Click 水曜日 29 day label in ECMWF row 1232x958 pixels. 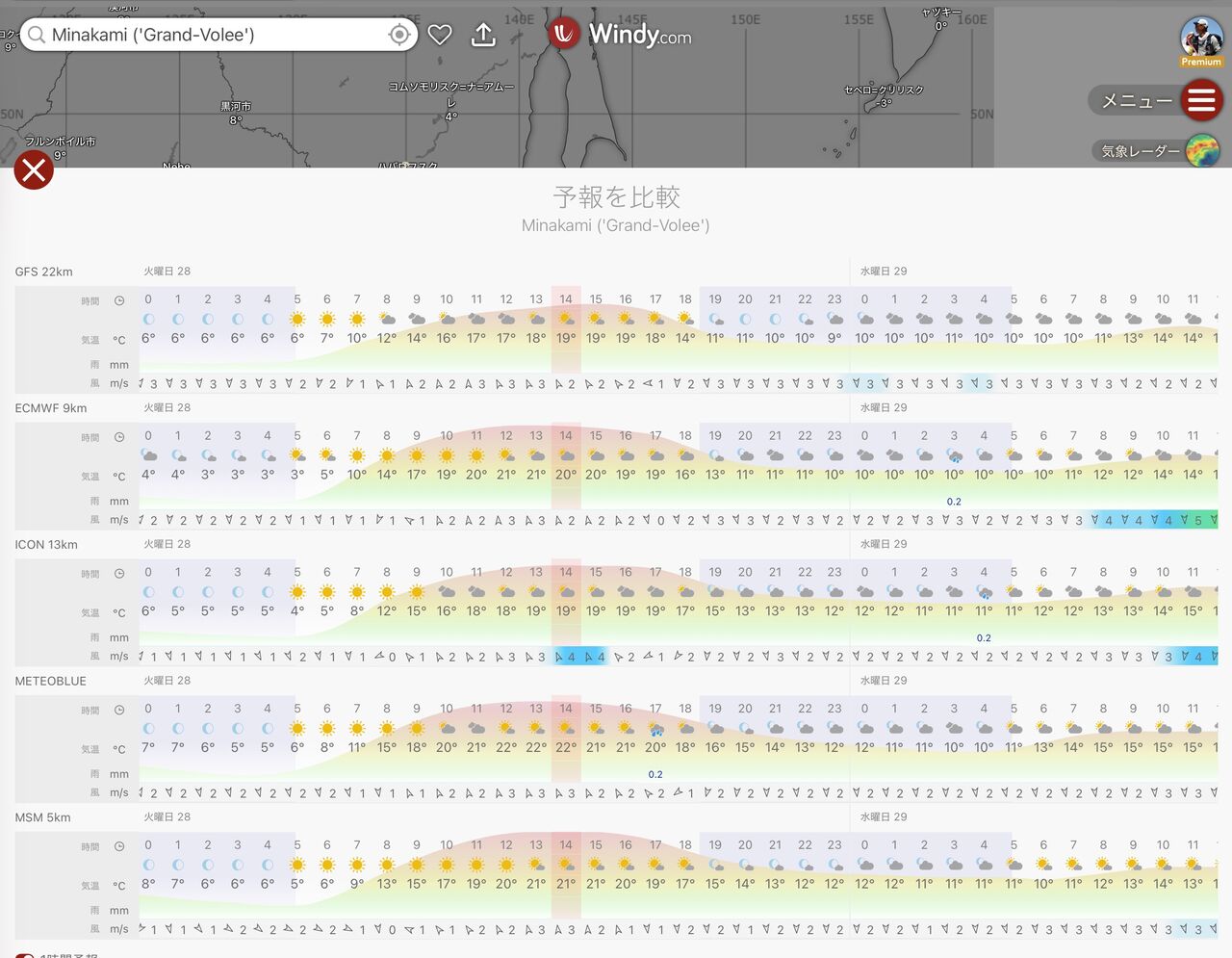coord(884,408)
